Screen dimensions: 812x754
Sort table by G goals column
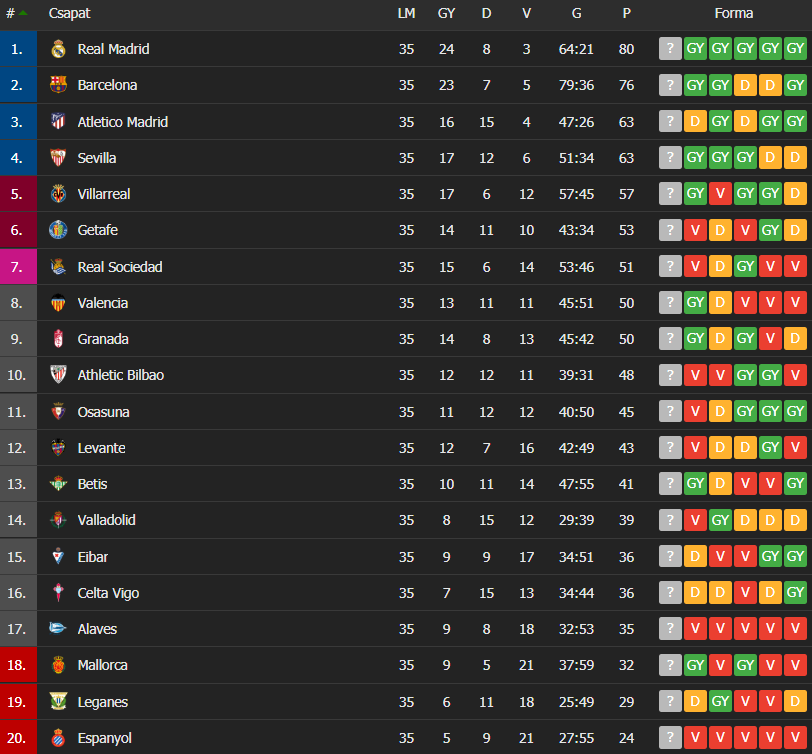click(x=577, y=13)
